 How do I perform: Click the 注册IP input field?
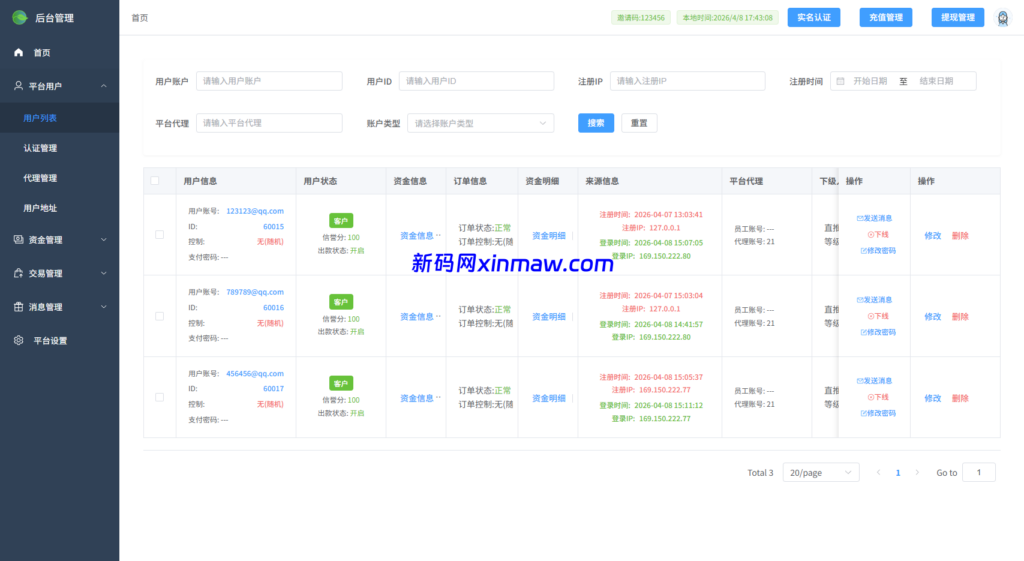coord(688,81)
